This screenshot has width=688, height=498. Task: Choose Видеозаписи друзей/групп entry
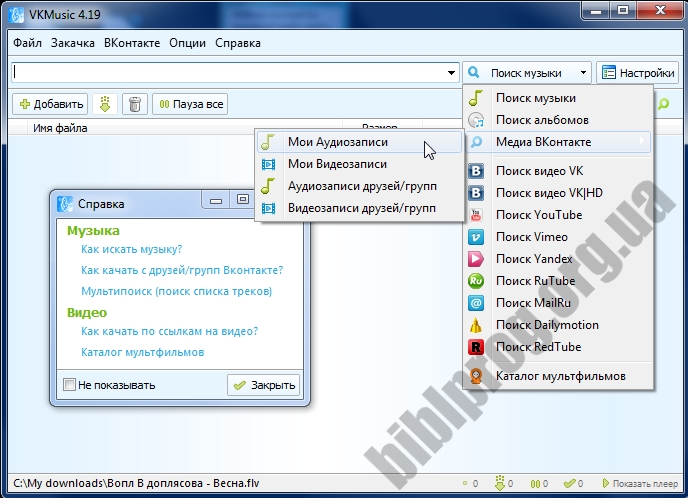point(359,208)
